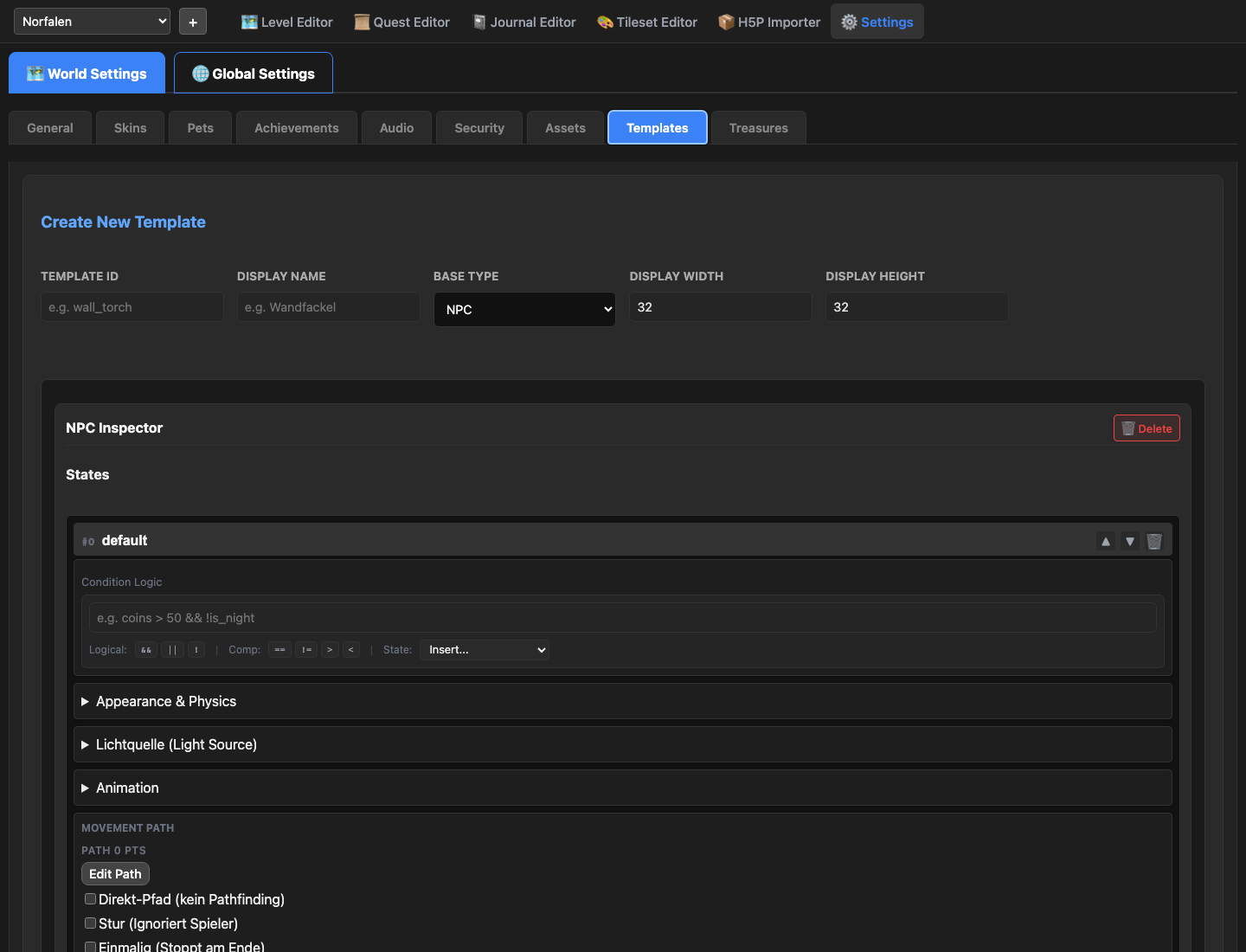Insert the && logical operator
Image resolution: width=1246 pixels, height=952 pixels.
(146, 650)
